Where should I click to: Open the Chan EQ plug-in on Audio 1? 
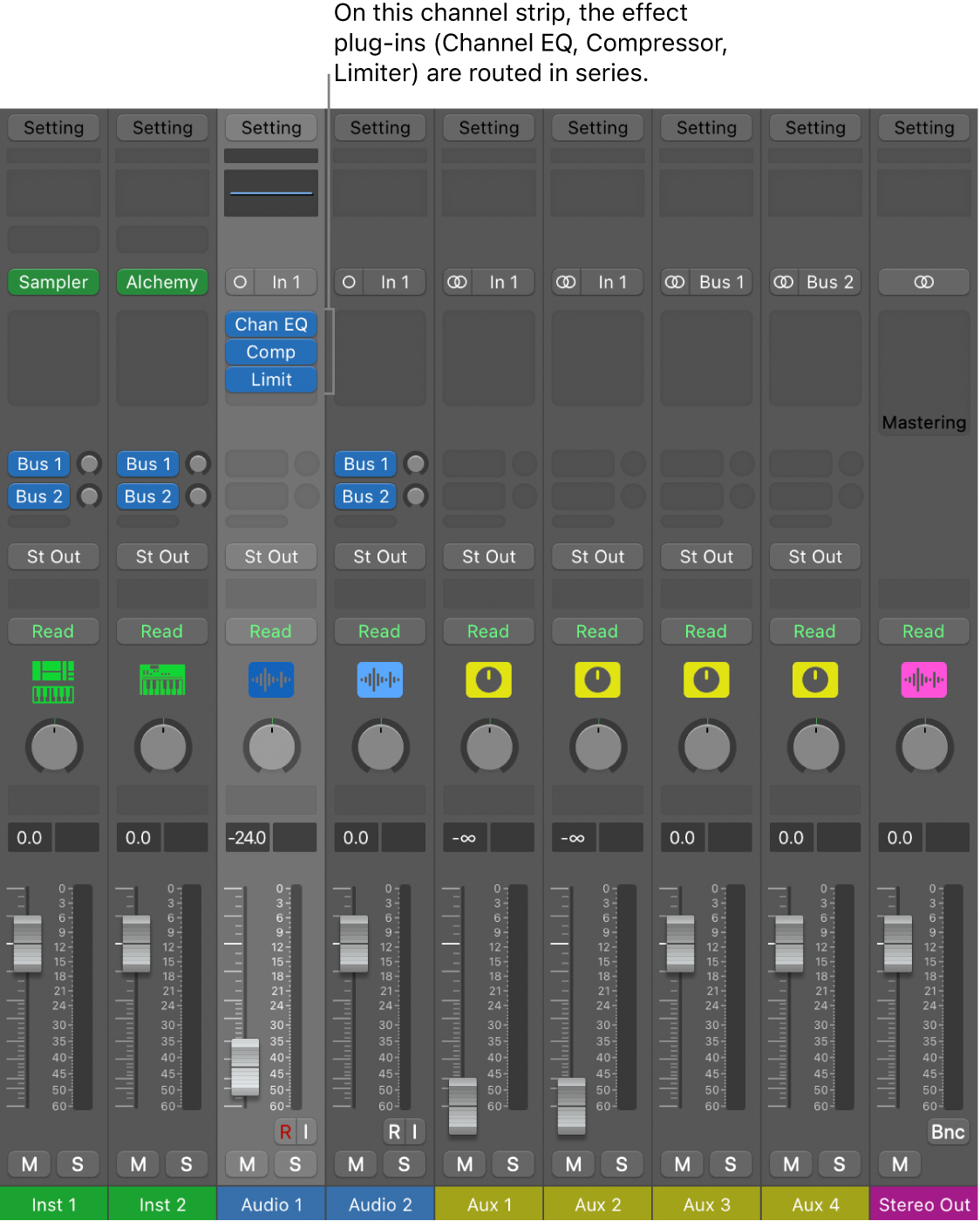[x=271, y=324]
